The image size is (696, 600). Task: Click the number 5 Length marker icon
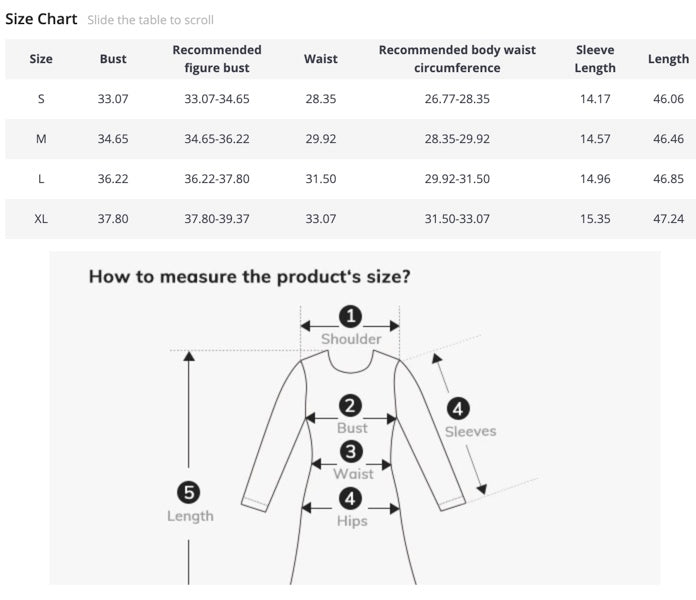tap(188, 491)
